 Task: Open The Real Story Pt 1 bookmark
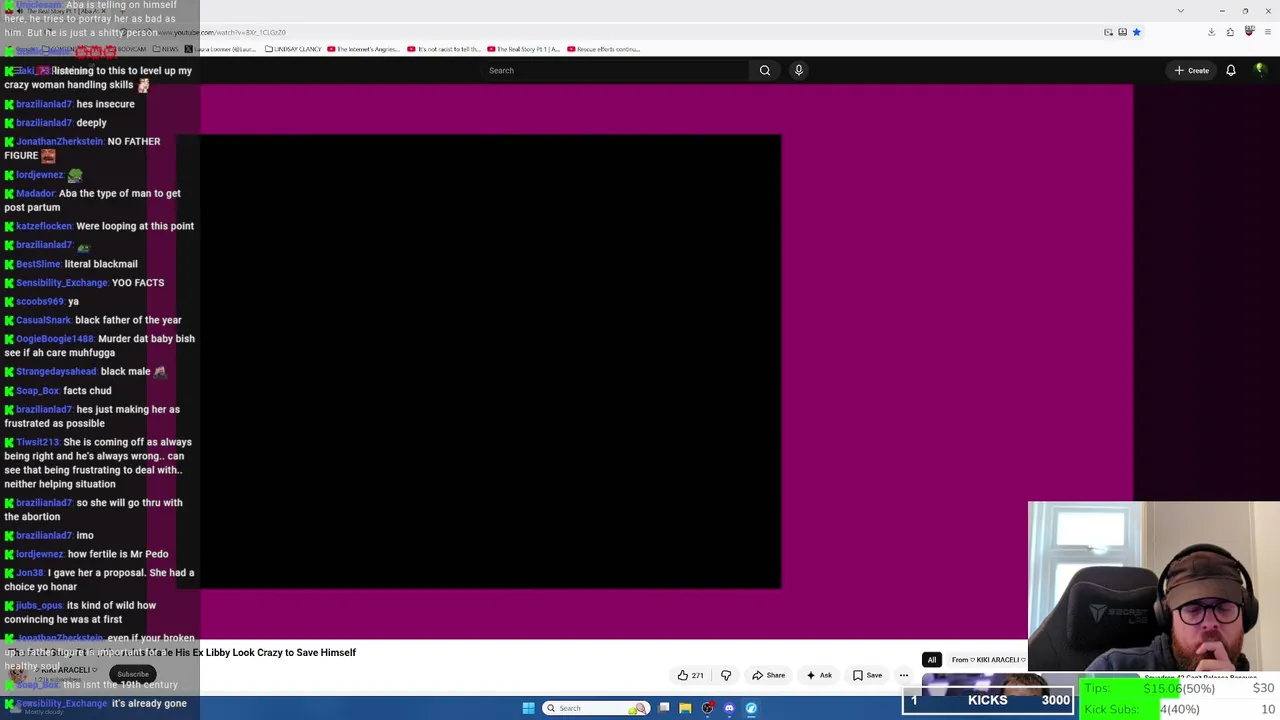coord(524,49)
